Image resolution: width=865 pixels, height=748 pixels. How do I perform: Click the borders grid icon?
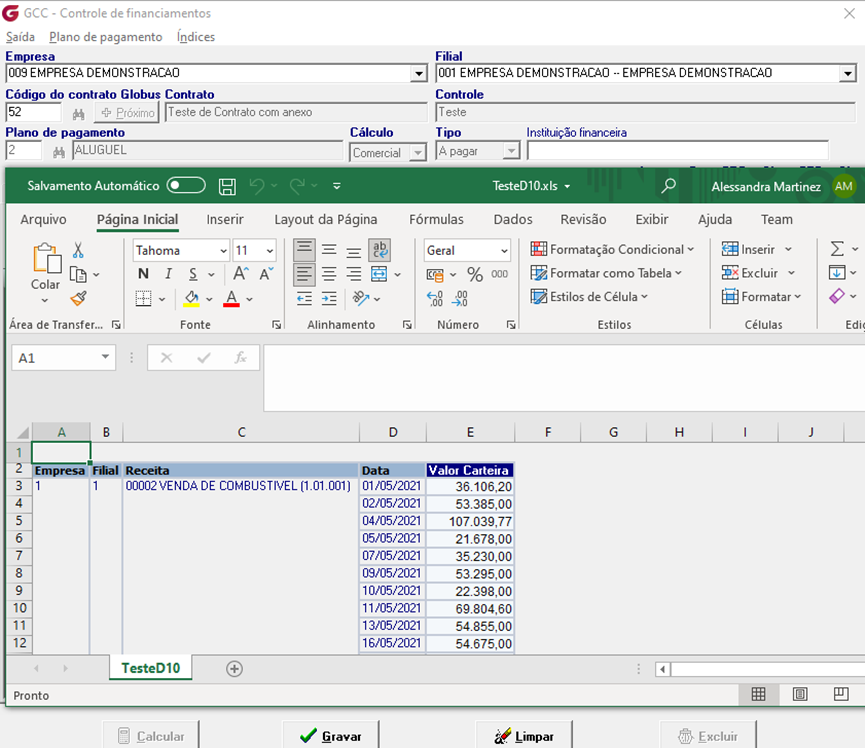pos(143,298)
